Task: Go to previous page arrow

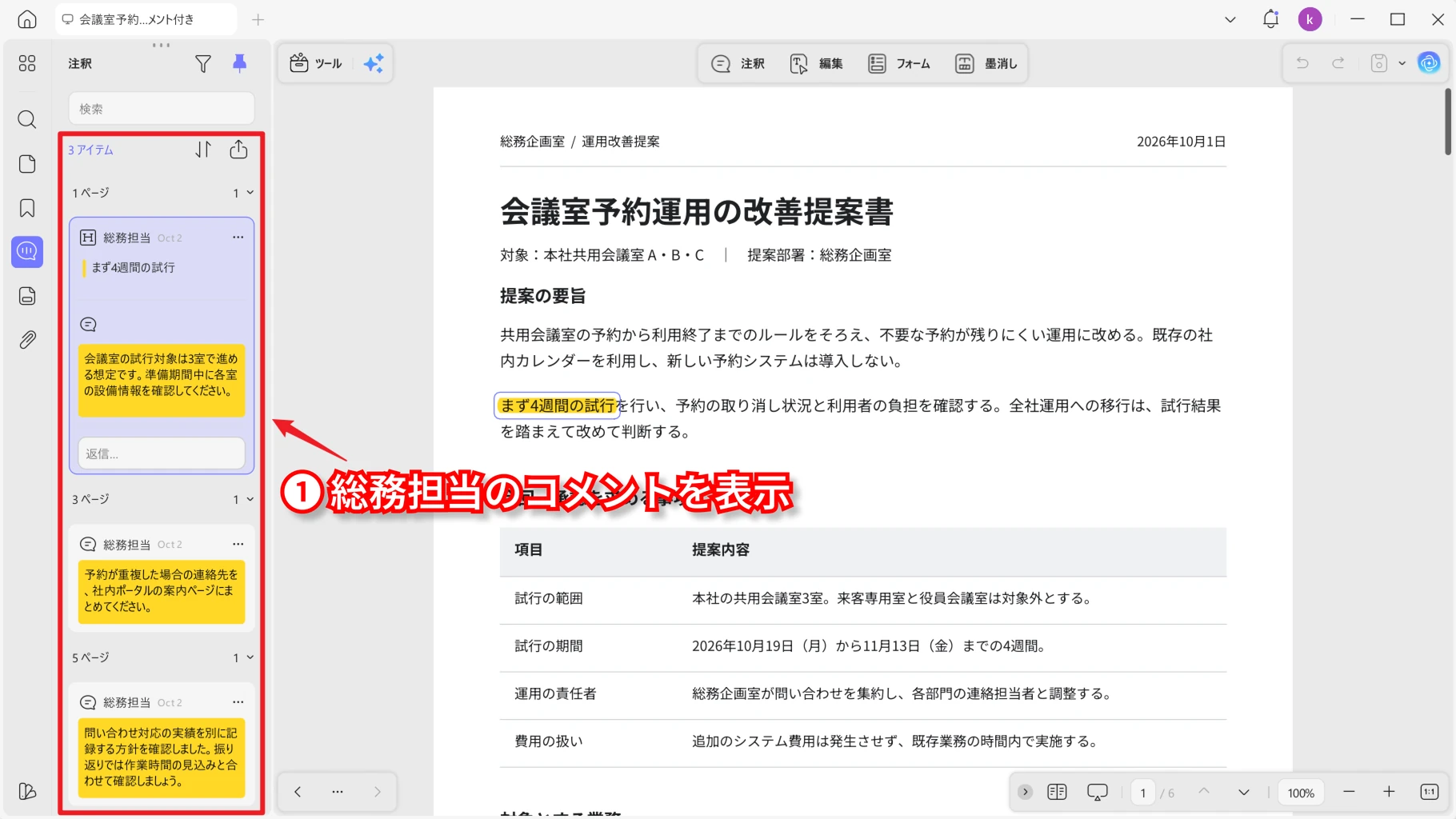Action: (x=1204, y=792)
